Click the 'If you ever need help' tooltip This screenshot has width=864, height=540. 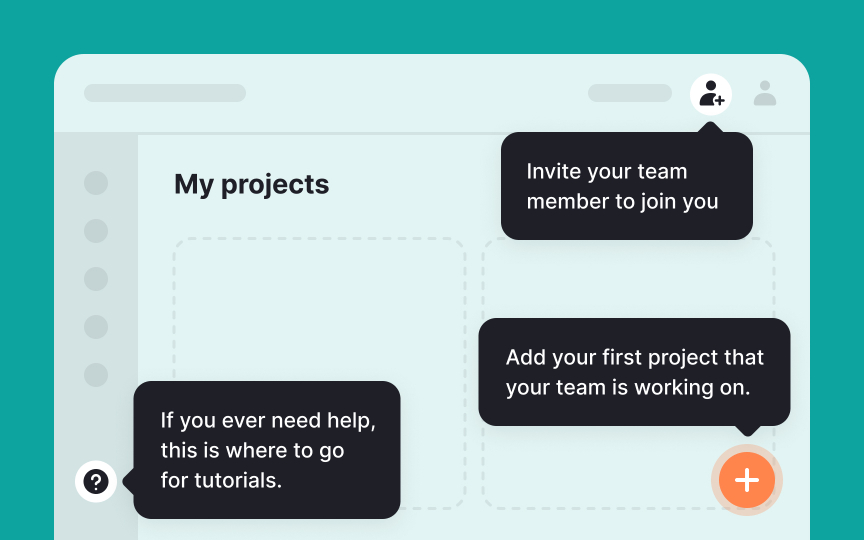point(267,450)
